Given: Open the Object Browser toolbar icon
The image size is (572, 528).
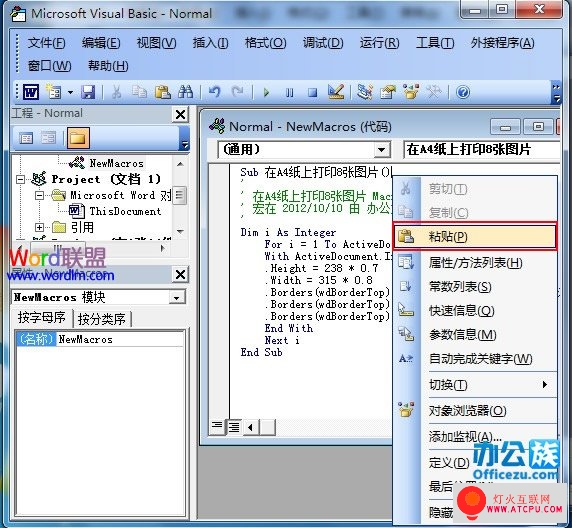Looking at the screenshot, I should pyautogui.click(x=411, y=92).
